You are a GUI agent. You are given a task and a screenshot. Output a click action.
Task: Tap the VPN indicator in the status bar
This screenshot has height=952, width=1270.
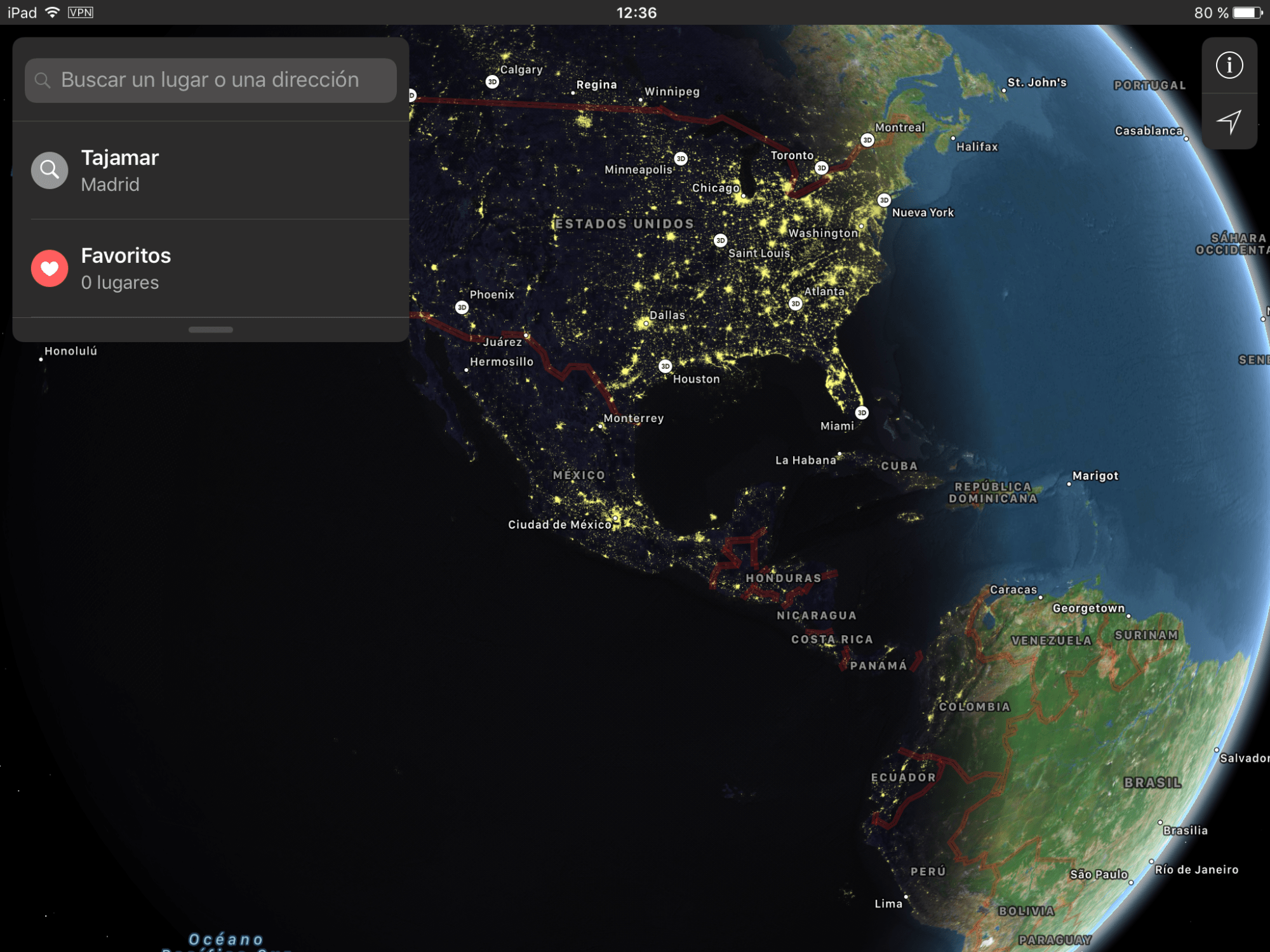(x=81, y=12)
